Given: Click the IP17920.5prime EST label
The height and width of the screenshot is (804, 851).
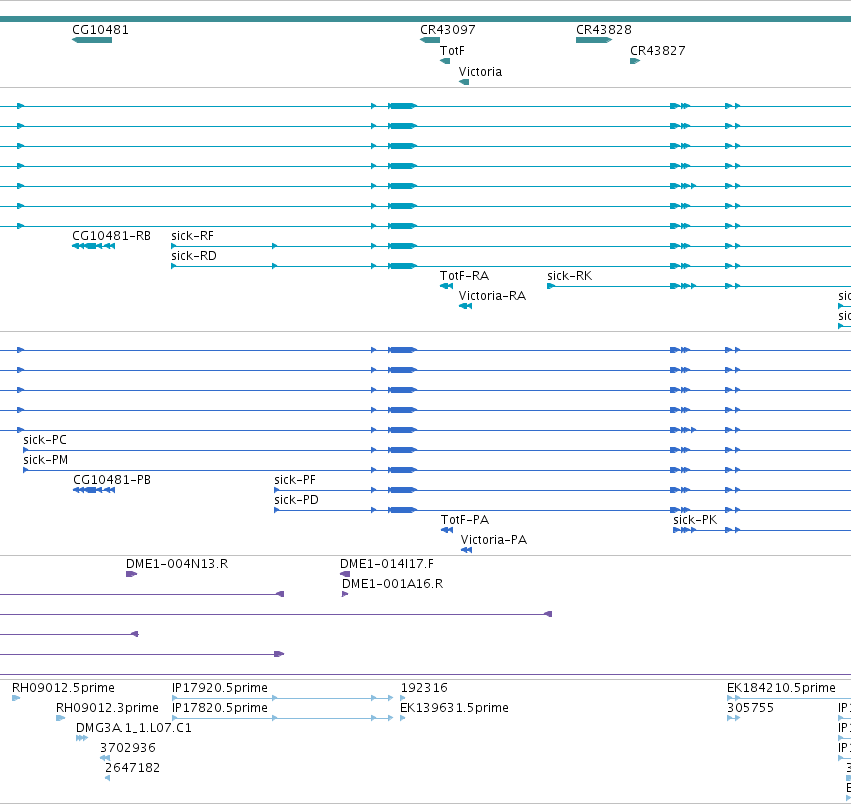Looking at the screenshot, I should coord(220,688).
